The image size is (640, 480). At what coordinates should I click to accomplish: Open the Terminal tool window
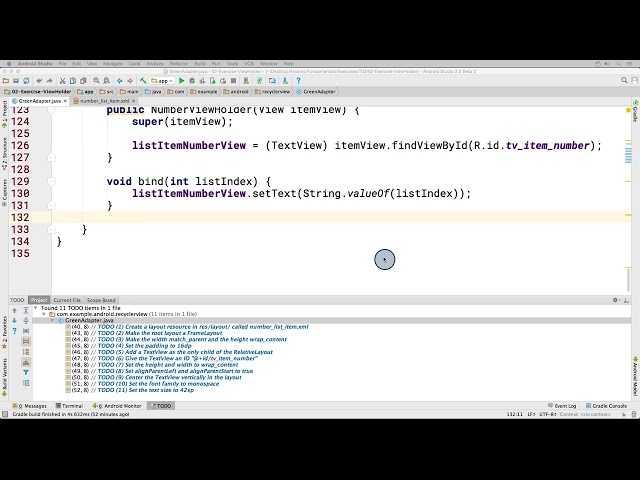(69, 406)
